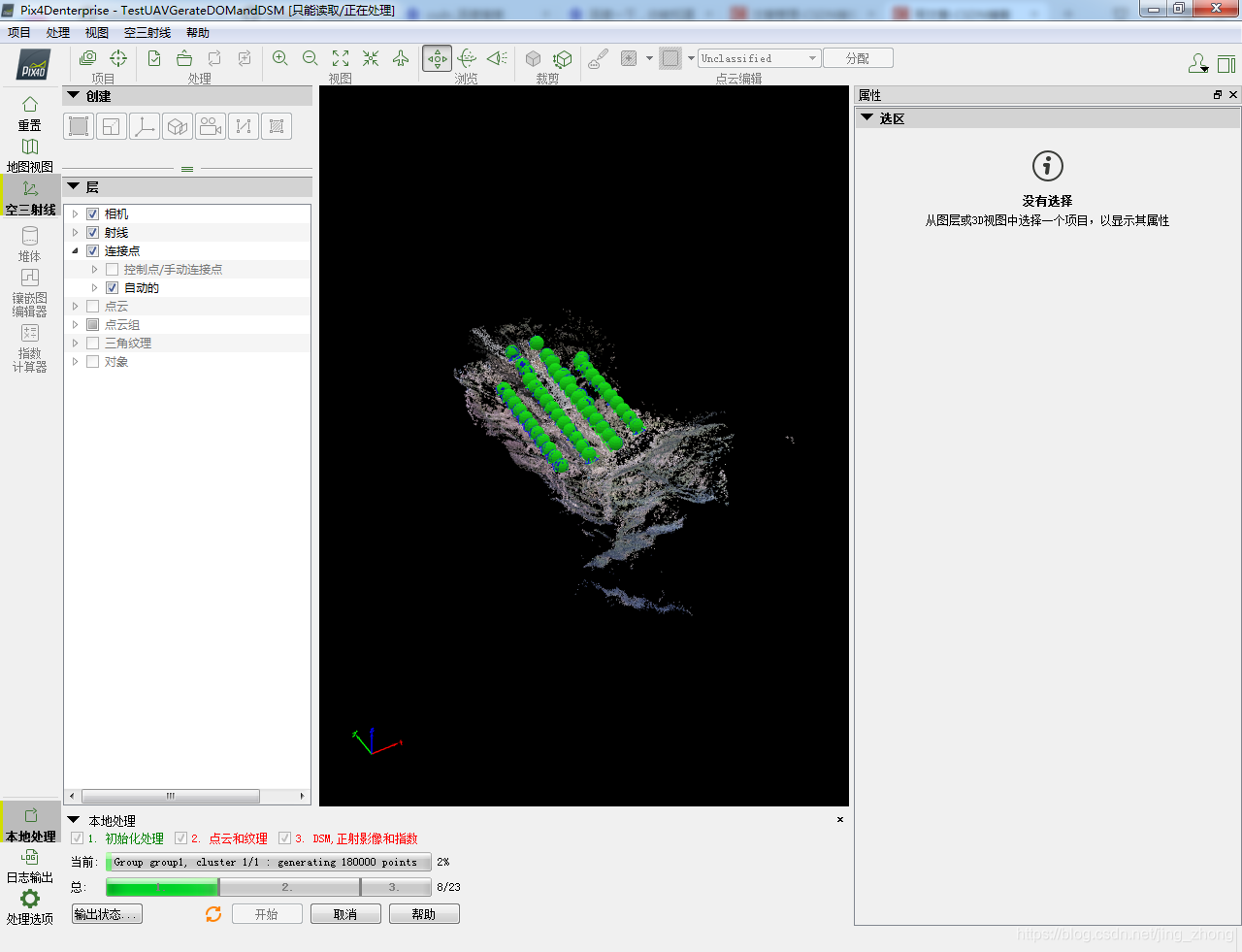The image size is (1242, 952).
Task: Click the clip point cloud cube icon
Action: coord(533,58)
